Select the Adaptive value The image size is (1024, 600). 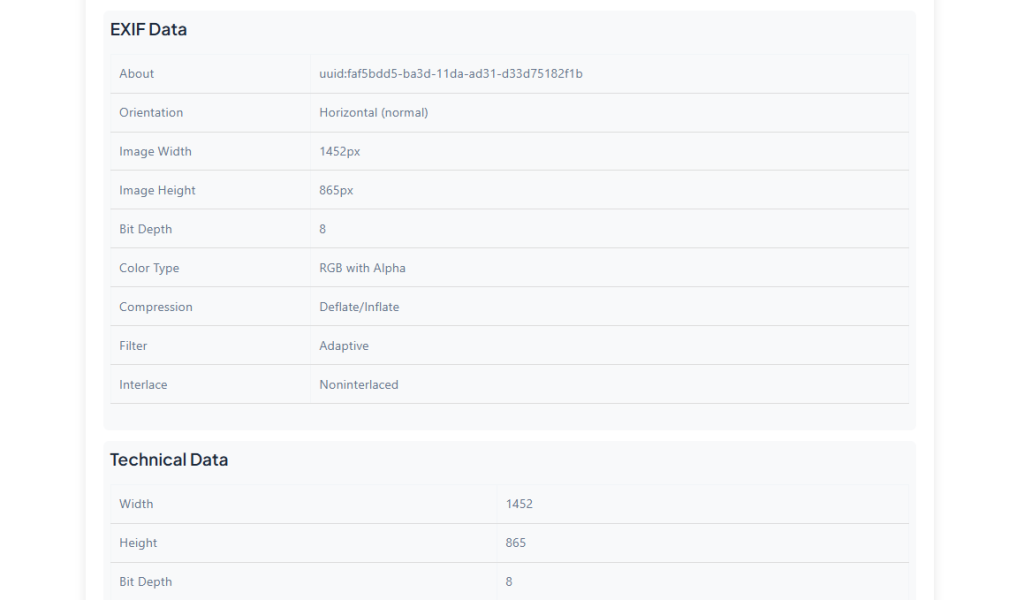point(344,346)
